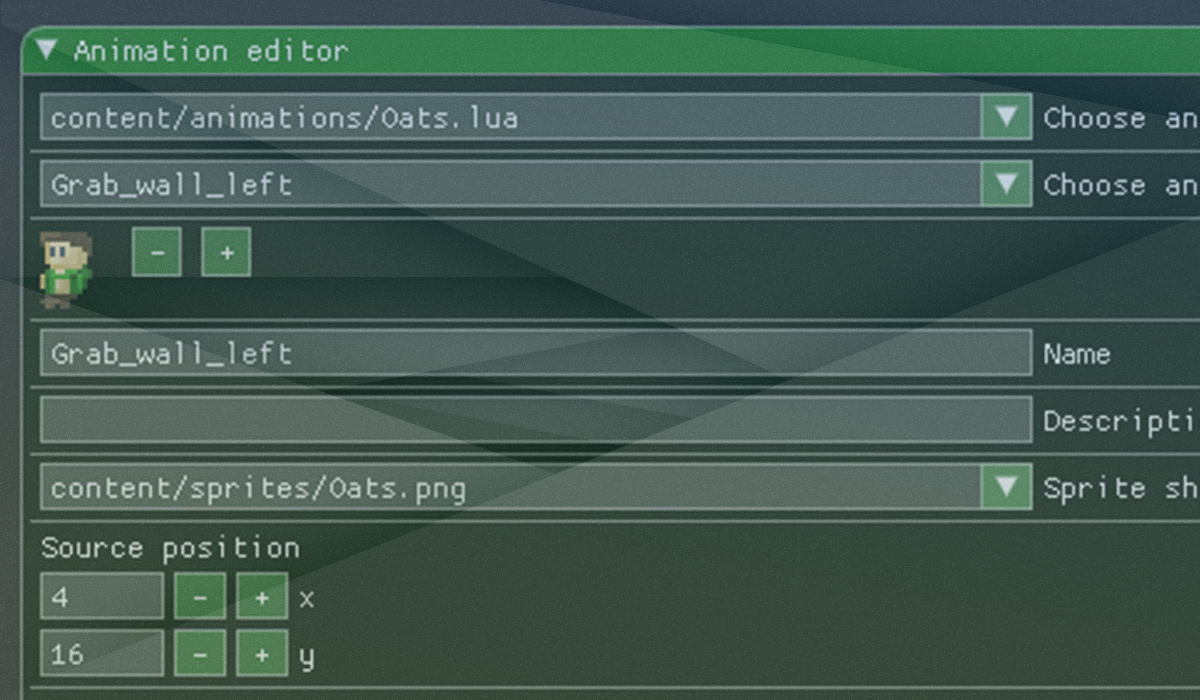Click the source x field showing 4

click(102, 597)
